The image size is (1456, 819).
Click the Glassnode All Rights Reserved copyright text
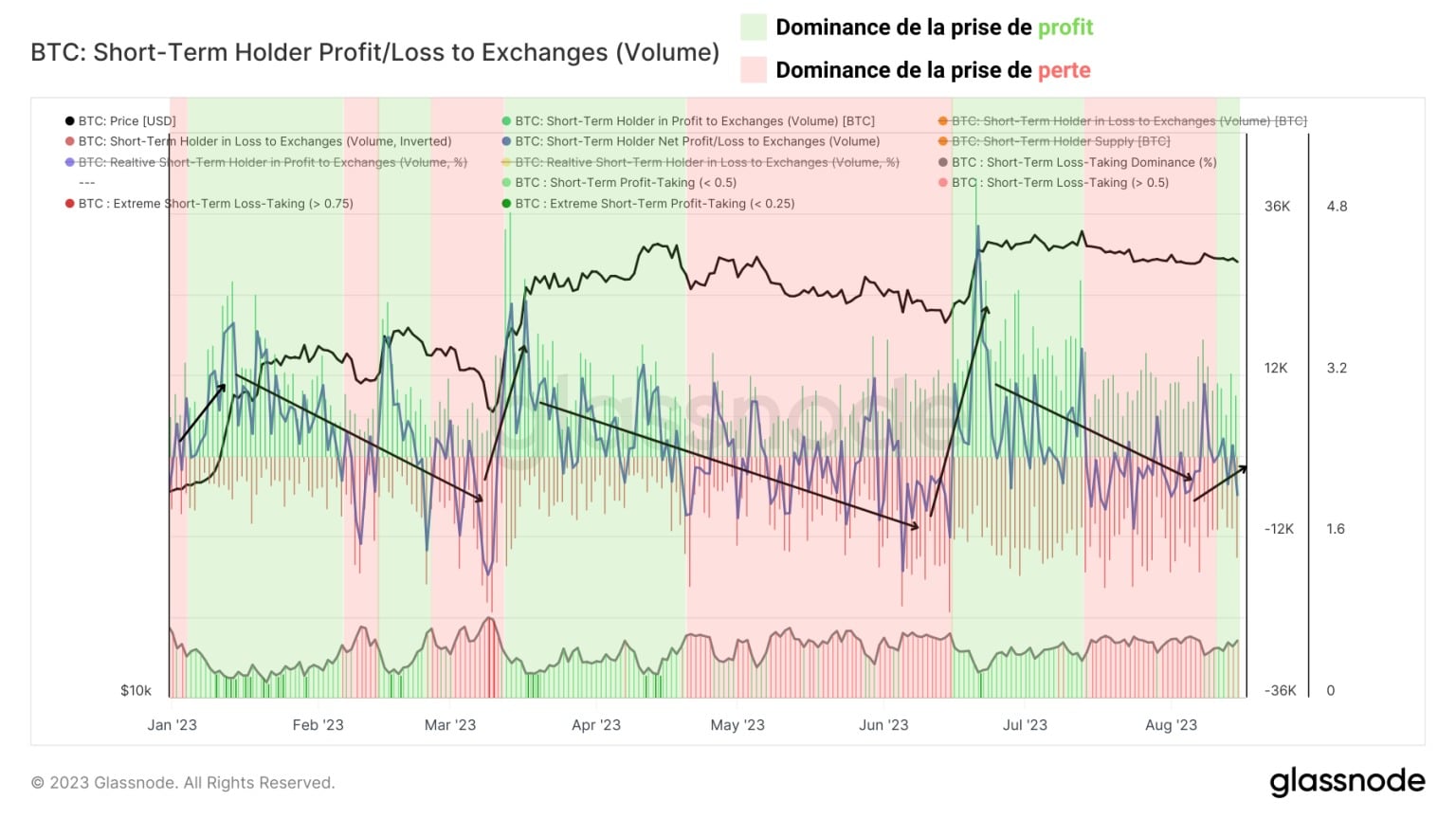coord(183,783)
